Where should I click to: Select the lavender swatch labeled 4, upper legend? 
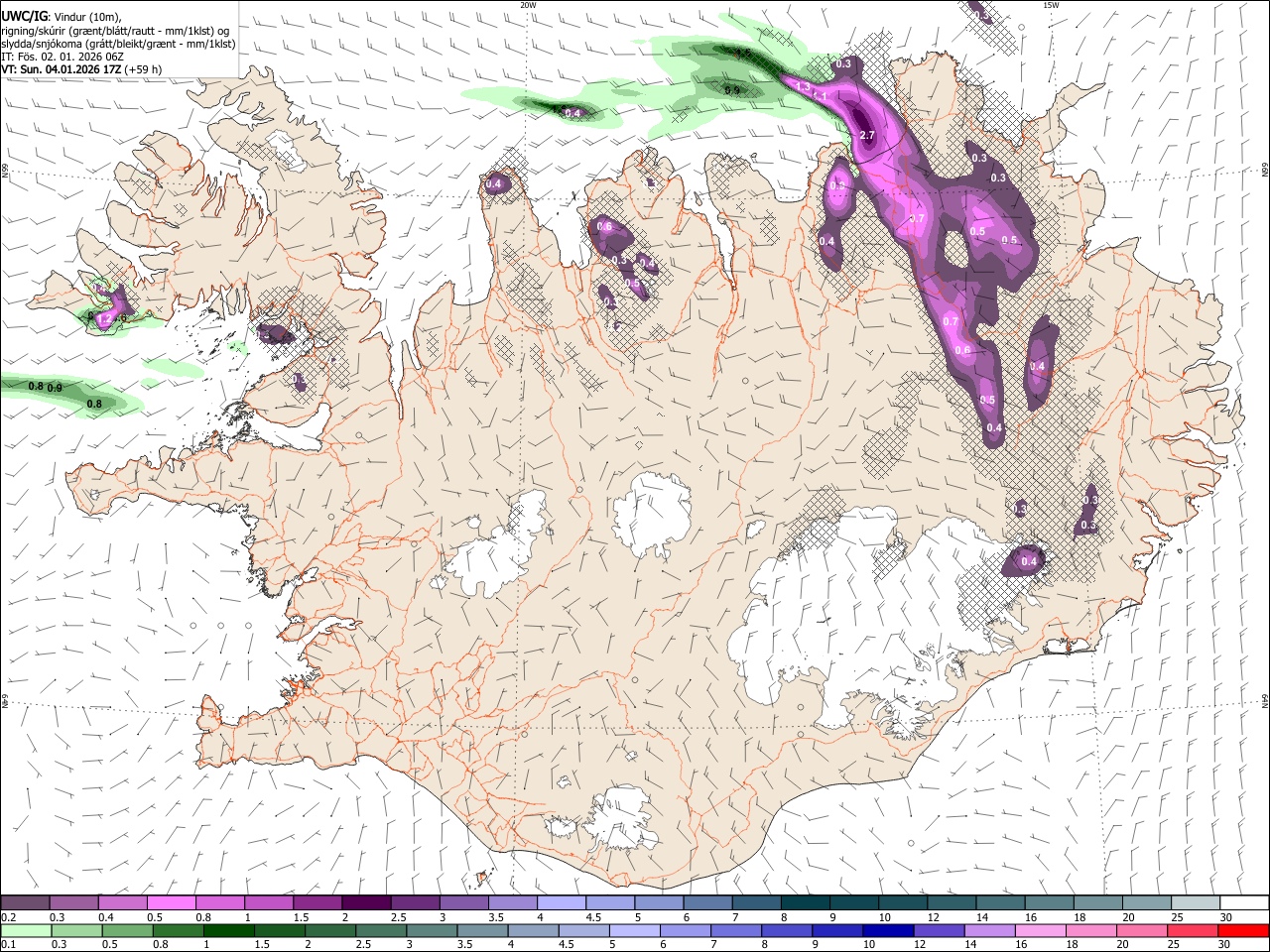pos(561,903)
